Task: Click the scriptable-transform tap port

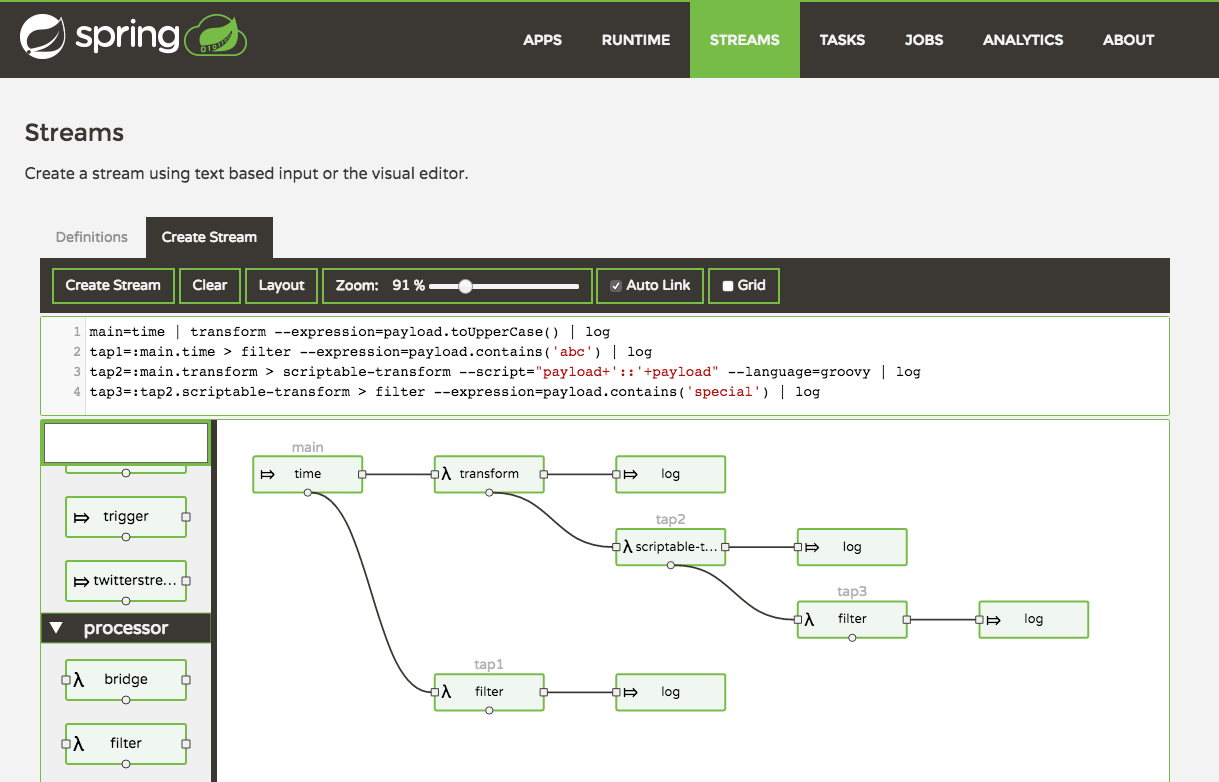Action: point(671,566)
